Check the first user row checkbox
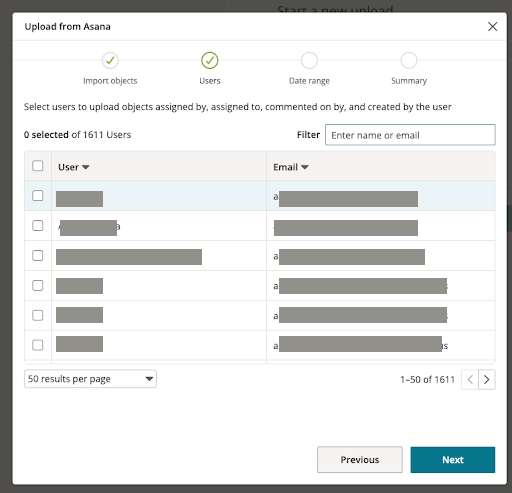This screenshot has height=493, width=512. coord(38,196)
